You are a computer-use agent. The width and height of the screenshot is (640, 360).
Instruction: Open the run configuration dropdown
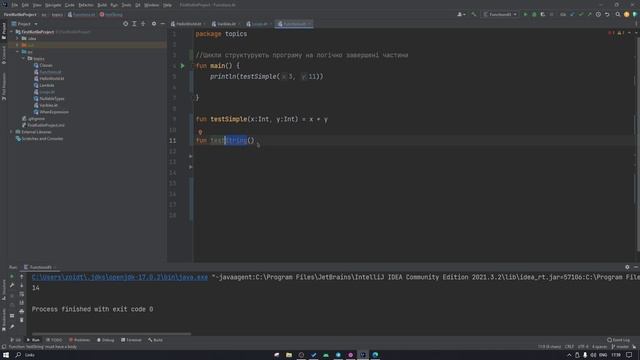click(x=500, y=15)
